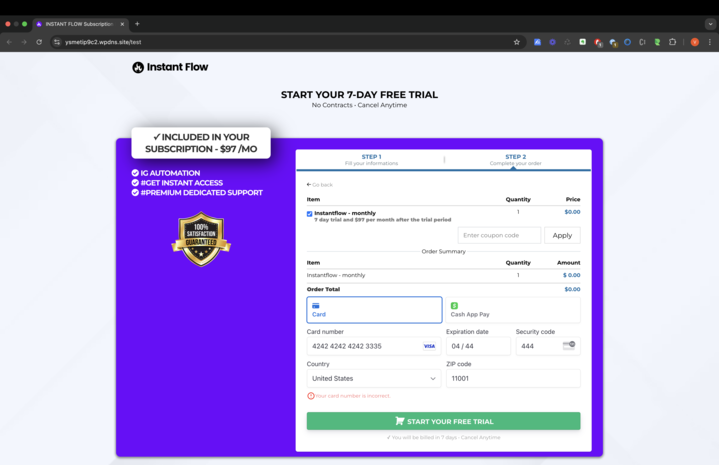
Task: Click the green square extension icon
Action: 582,42
